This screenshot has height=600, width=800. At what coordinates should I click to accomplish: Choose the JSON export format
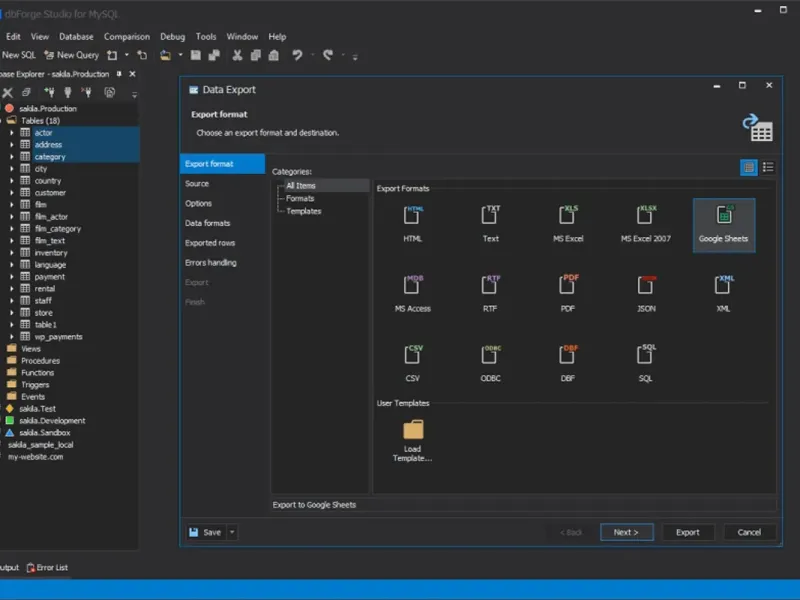(x=646, y=285)
